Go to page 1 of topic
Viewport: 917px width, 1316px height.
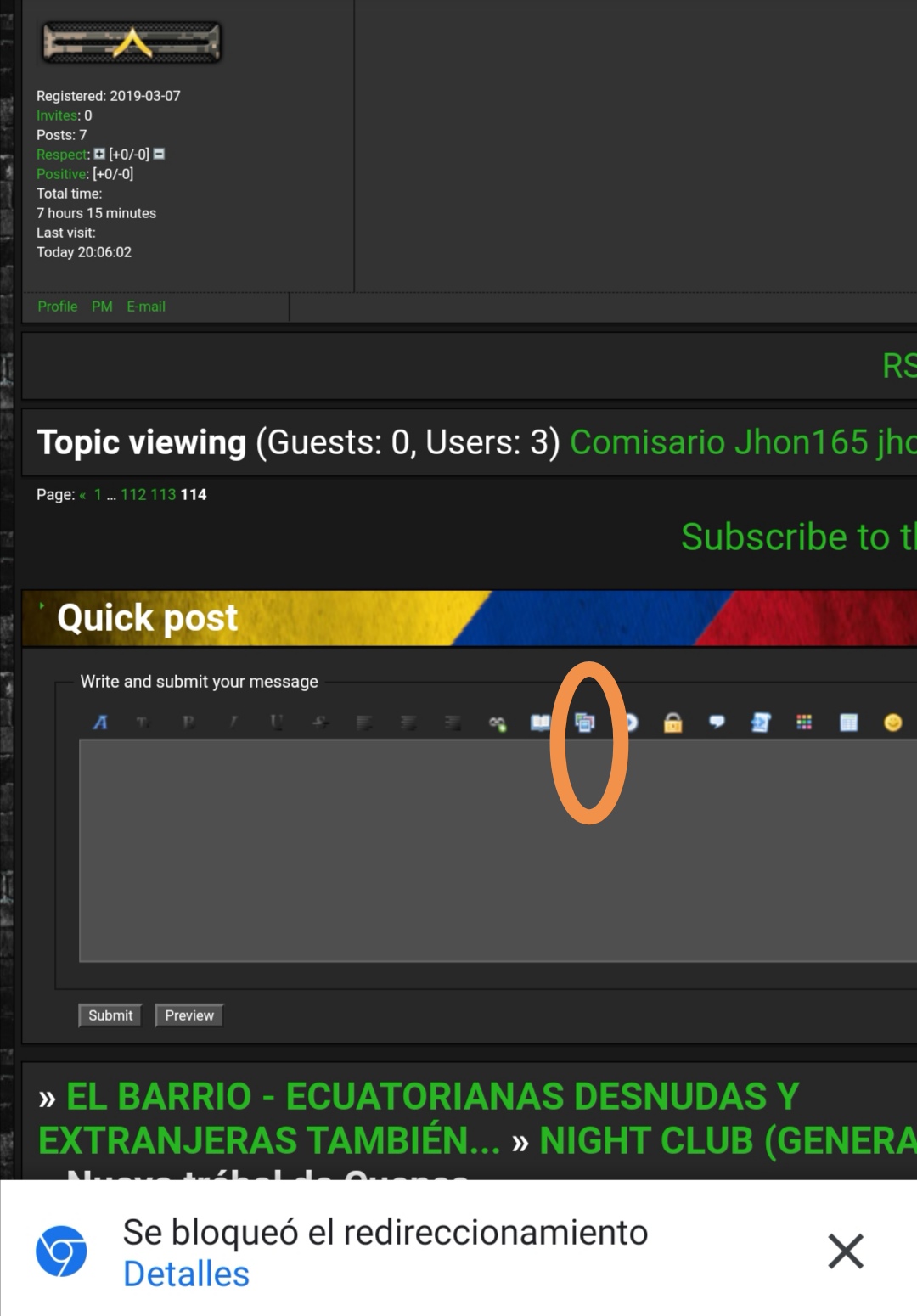click(x=98, y=494)
